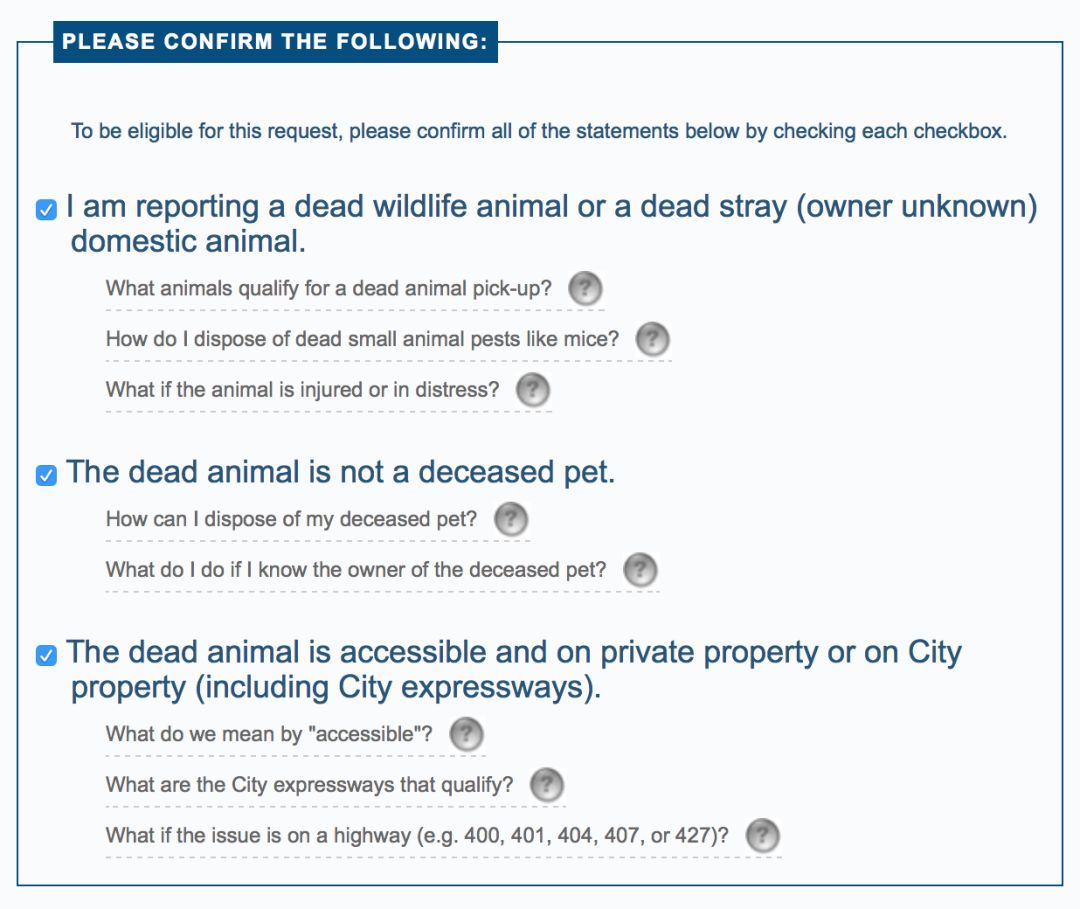Uncheck the accessible on private or City property checkbox
Screen dimensions: 1080x909
tap(46, 655)
